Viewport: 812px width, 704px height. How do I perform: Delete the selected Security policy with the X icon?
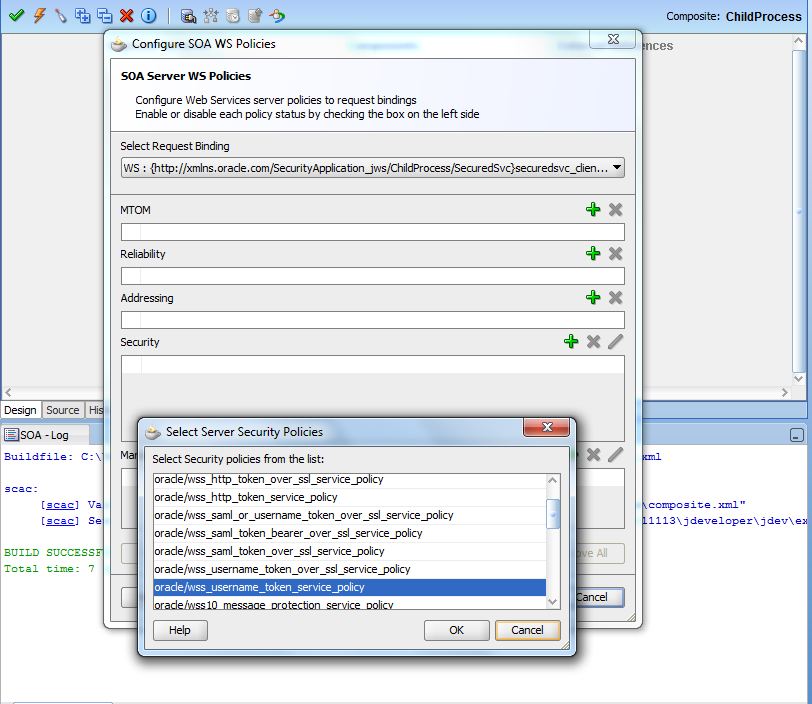592,340
